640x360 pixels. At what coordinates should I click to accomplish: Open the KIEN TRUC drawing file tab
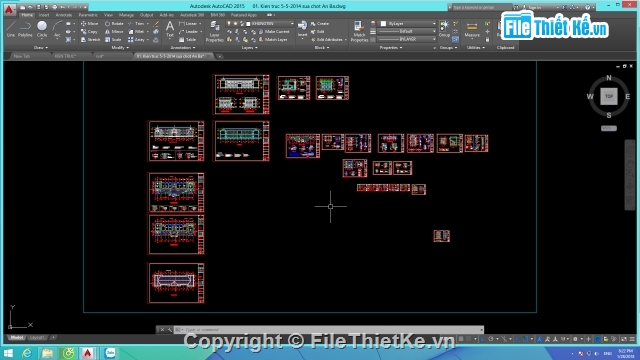[66, 56]
